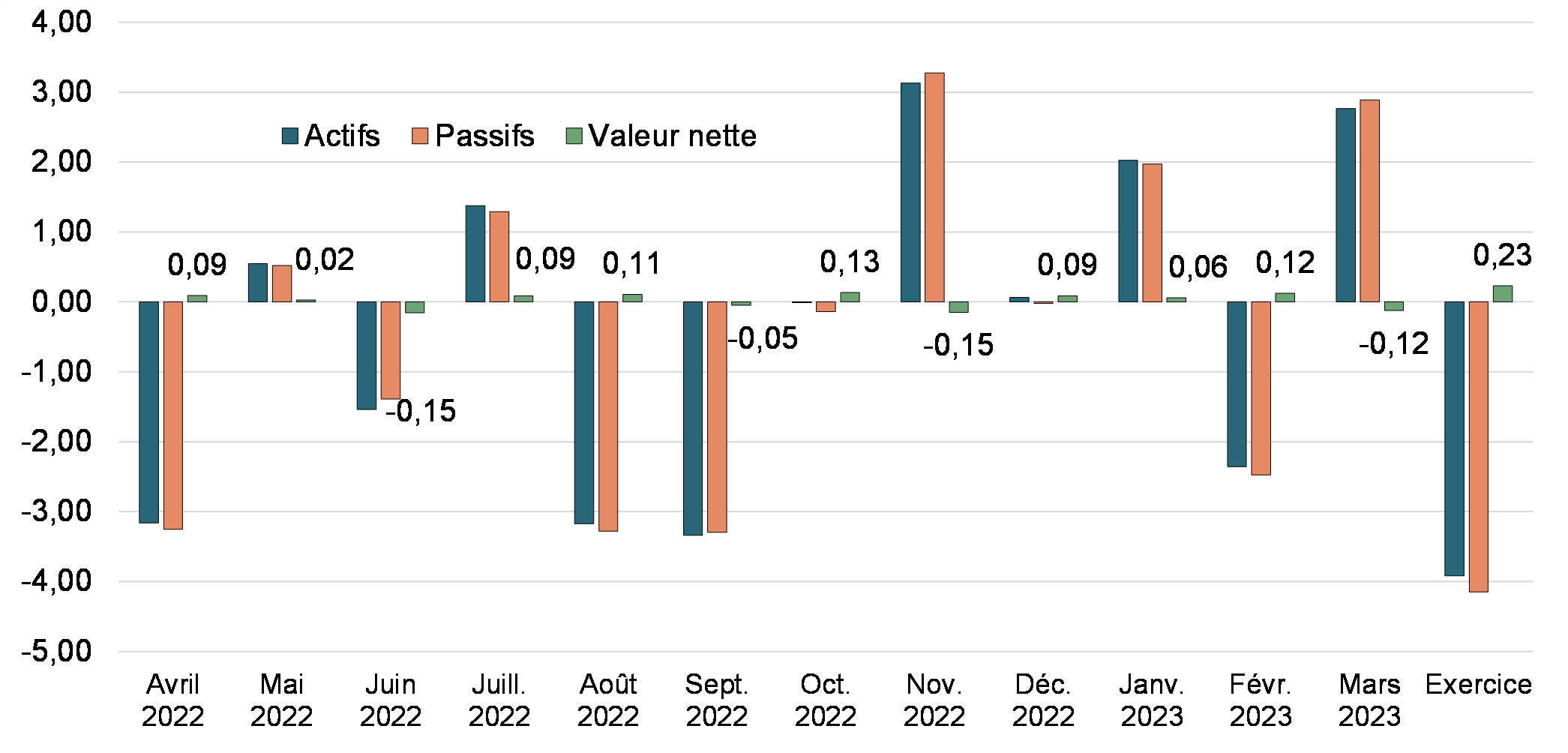Select the Actifs legend label text
Screen dimensions: 1568x753
coord(342,136)
